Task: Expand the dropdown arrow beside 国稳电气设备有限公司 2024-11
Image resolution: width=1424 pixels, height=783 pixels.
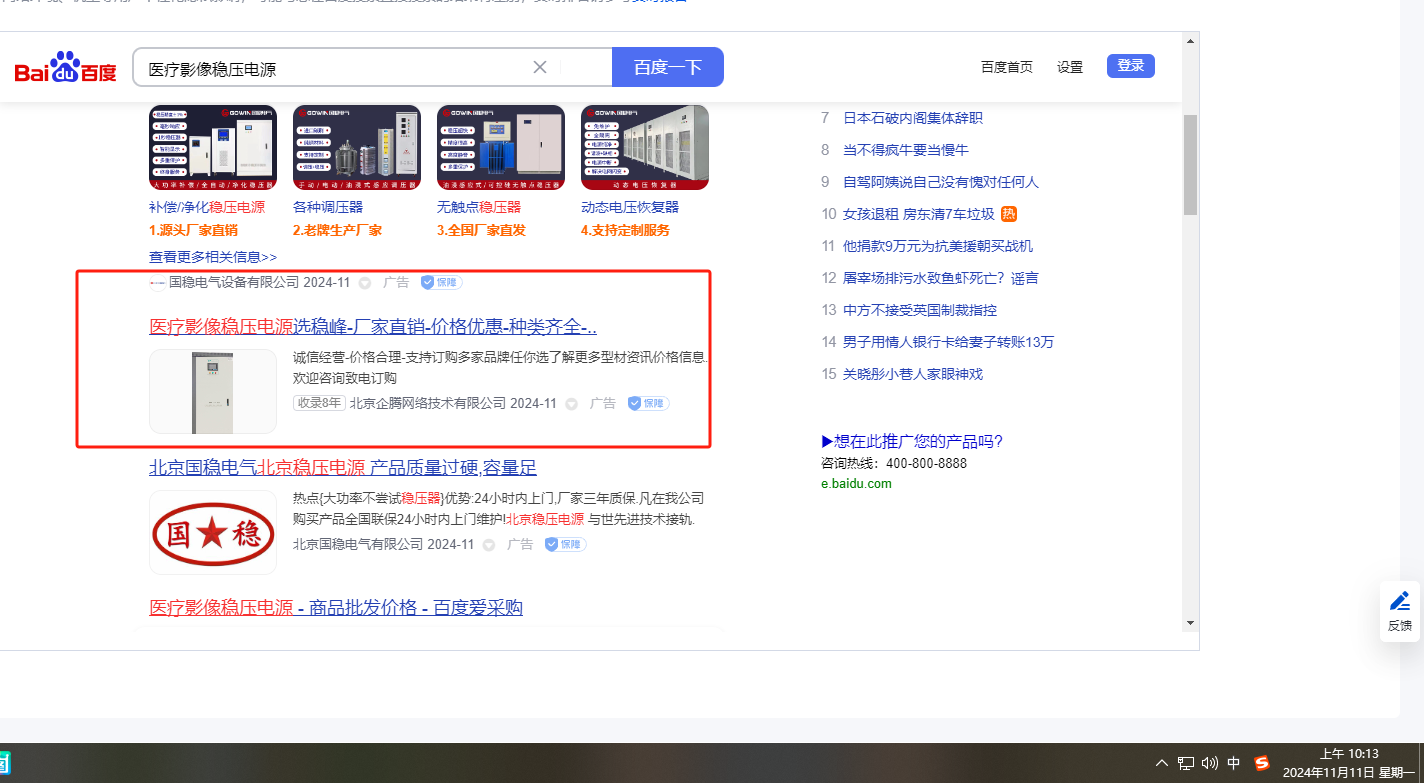Action: (365, 283)
